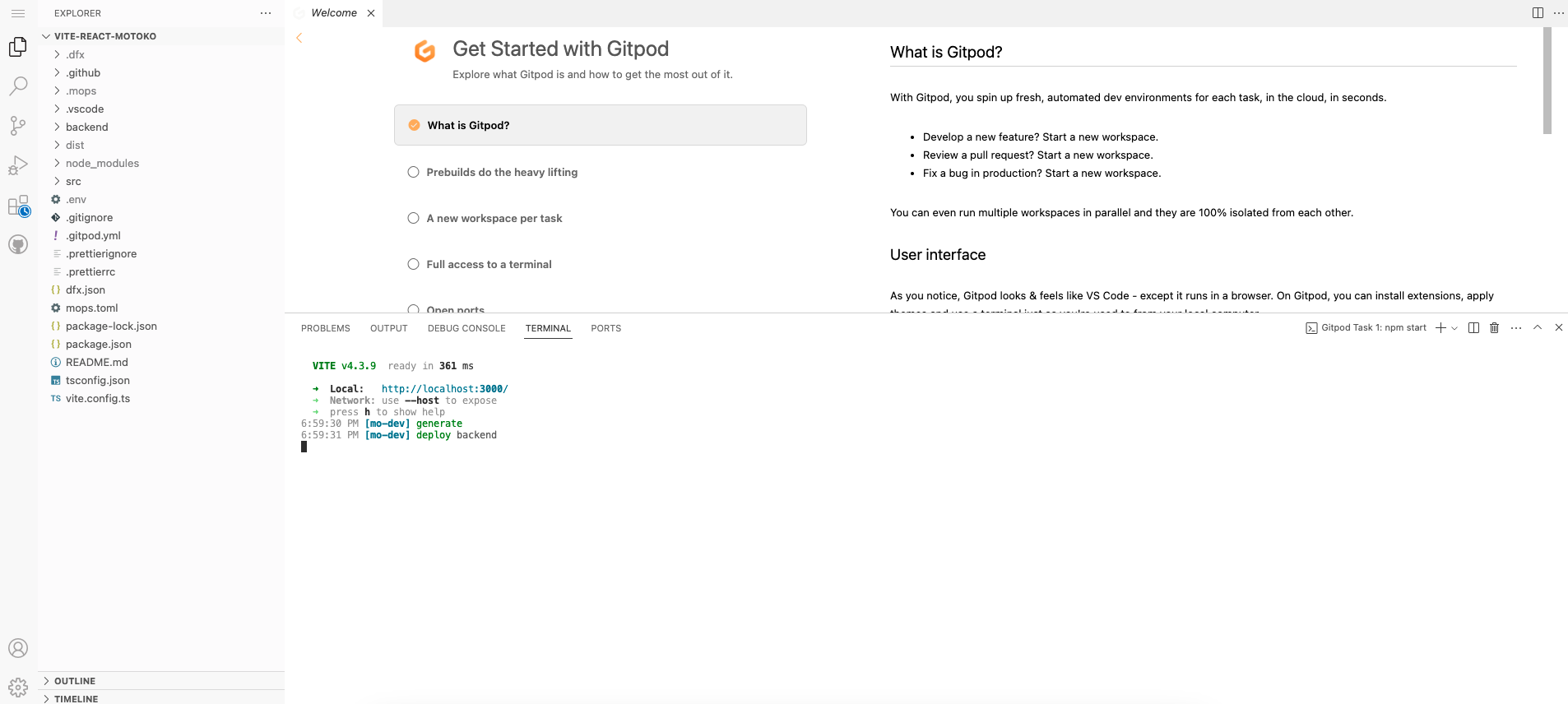Open Run and Debug view icon
The width and height of the screenshot is (1568, 704).
[18, 165]
